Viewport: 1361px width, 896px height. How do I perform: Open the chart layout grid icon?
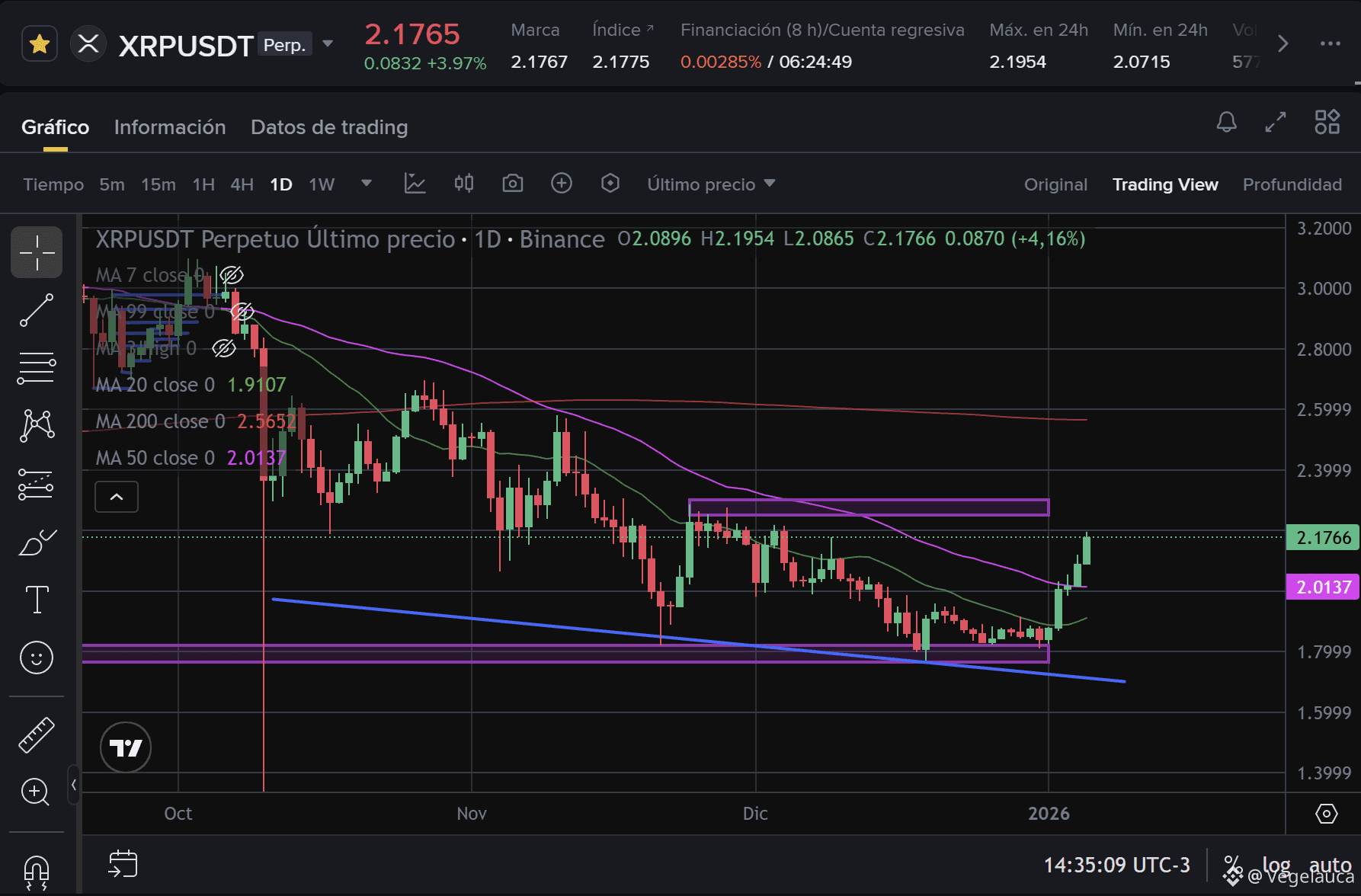pyautogui.click(x=1327, y=122)
